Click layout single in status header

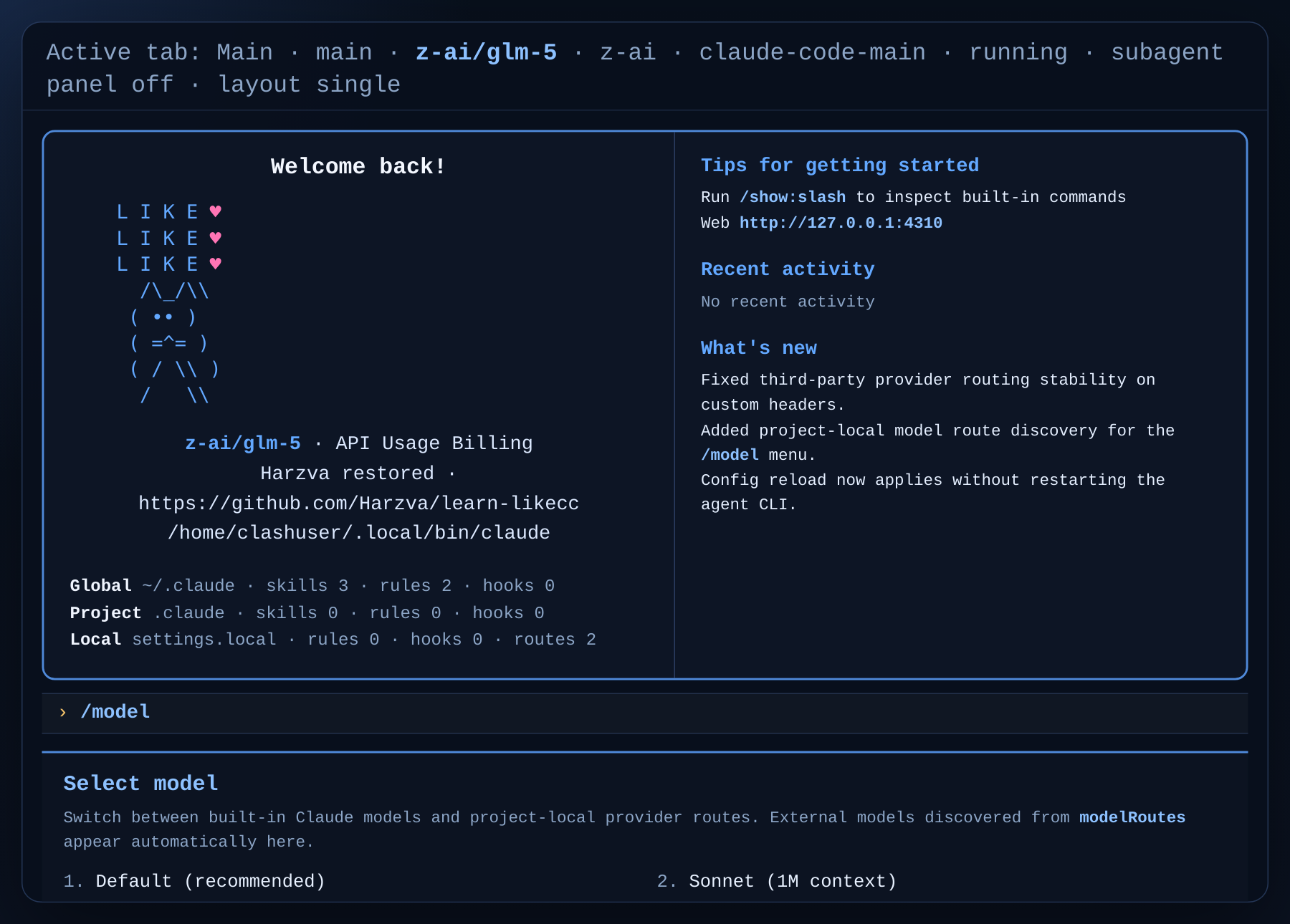[x=309, y=85]
